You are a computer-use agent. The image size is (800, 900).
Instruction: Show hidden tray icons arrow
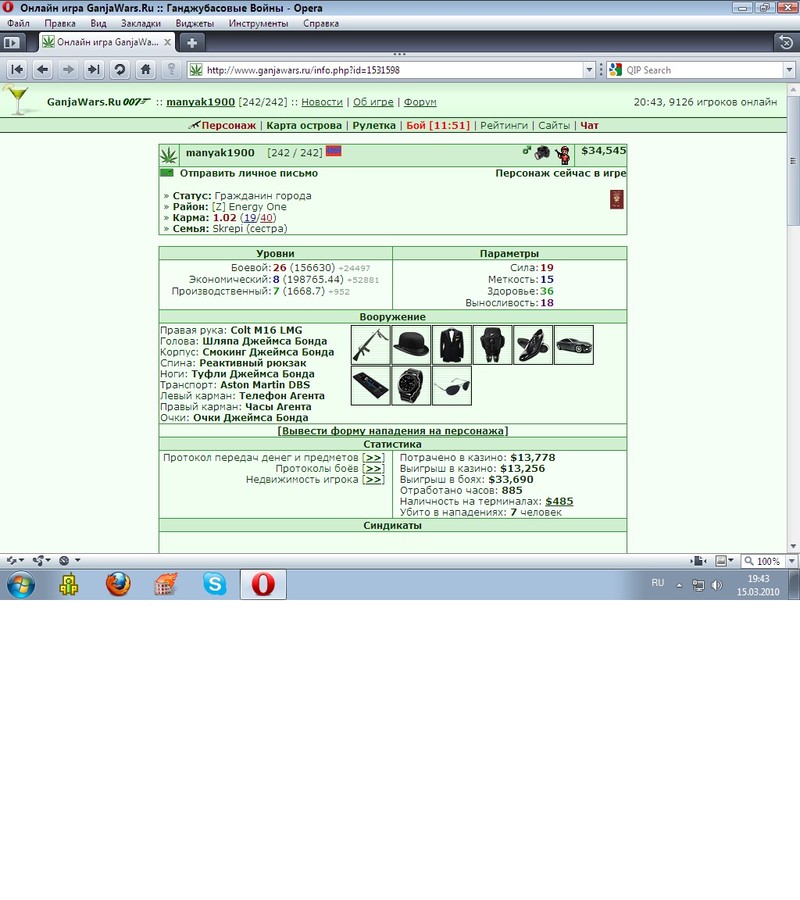click(x=679, y=585)
